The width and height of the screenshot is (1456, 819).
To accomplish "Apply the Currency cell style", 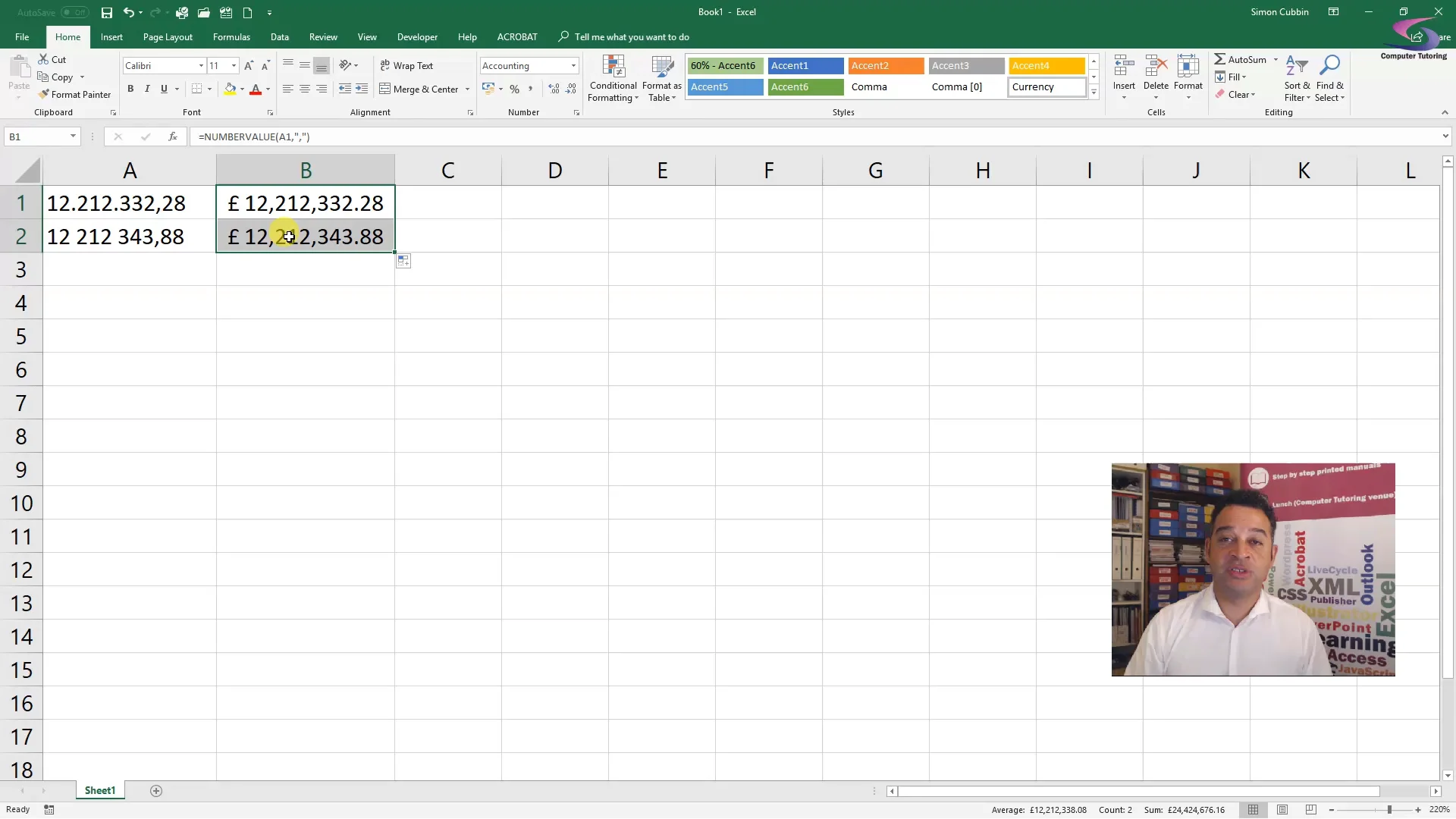I will (x=1046, y=86).
